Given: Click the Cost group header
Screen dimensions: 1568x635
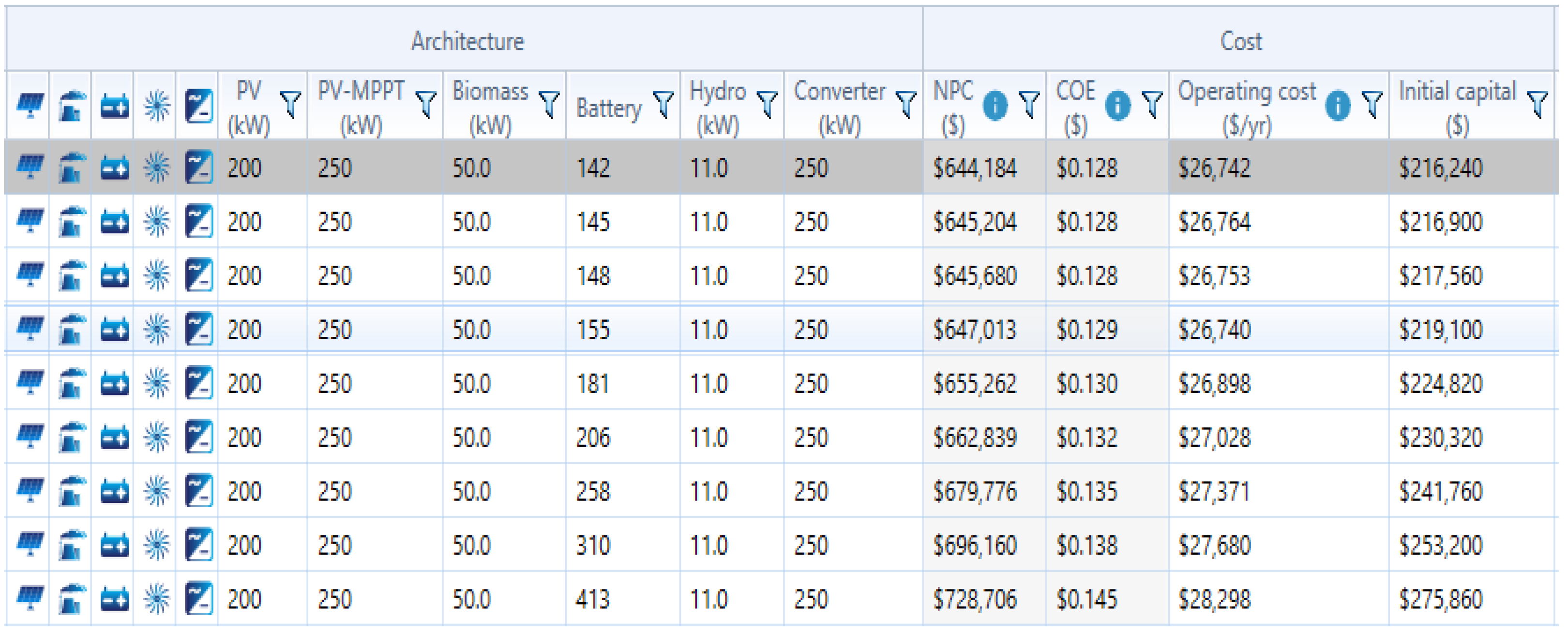Looking at the screenshot, I should click(1240, 42).
